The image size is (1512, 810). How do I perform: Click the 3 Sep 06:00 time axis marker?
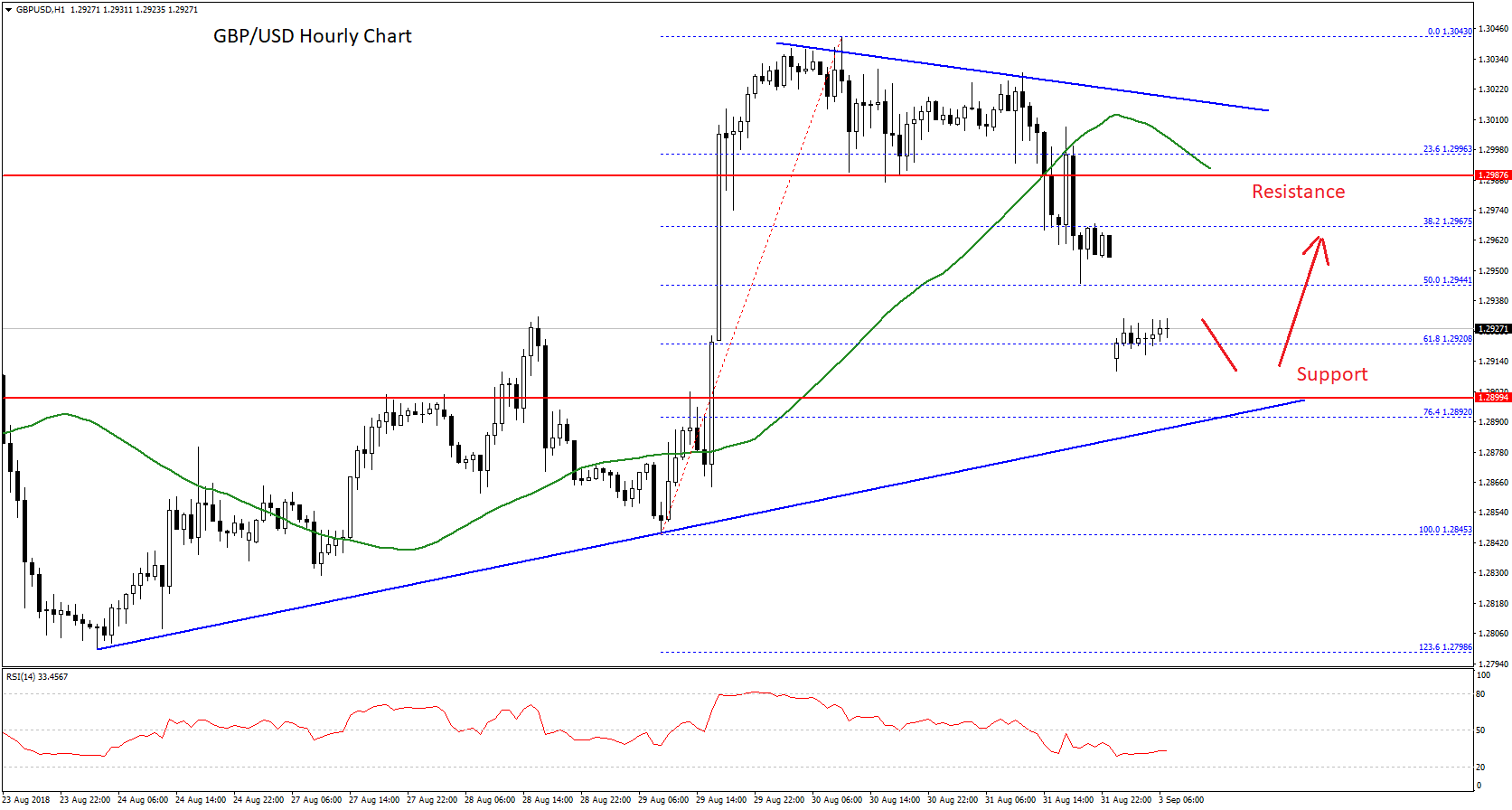point(1181,800)
